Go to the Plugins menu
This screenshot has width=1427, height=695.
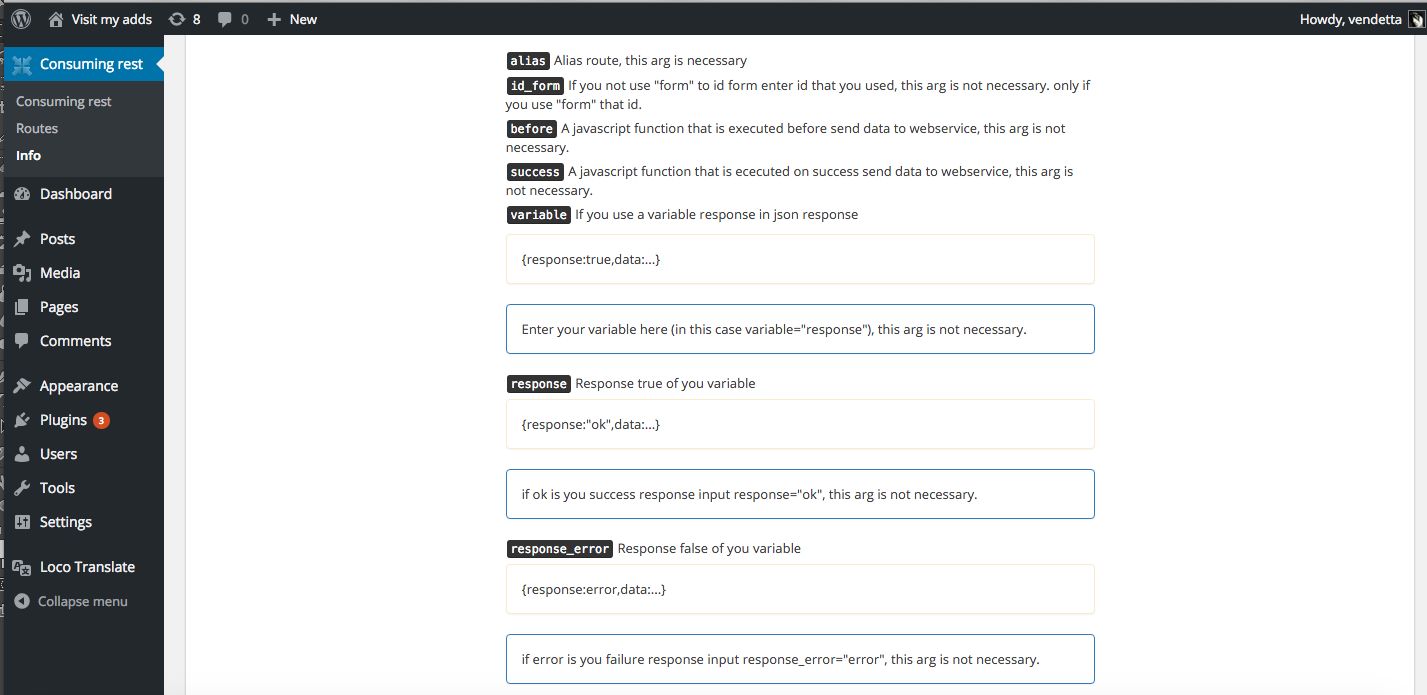point(63,420)
